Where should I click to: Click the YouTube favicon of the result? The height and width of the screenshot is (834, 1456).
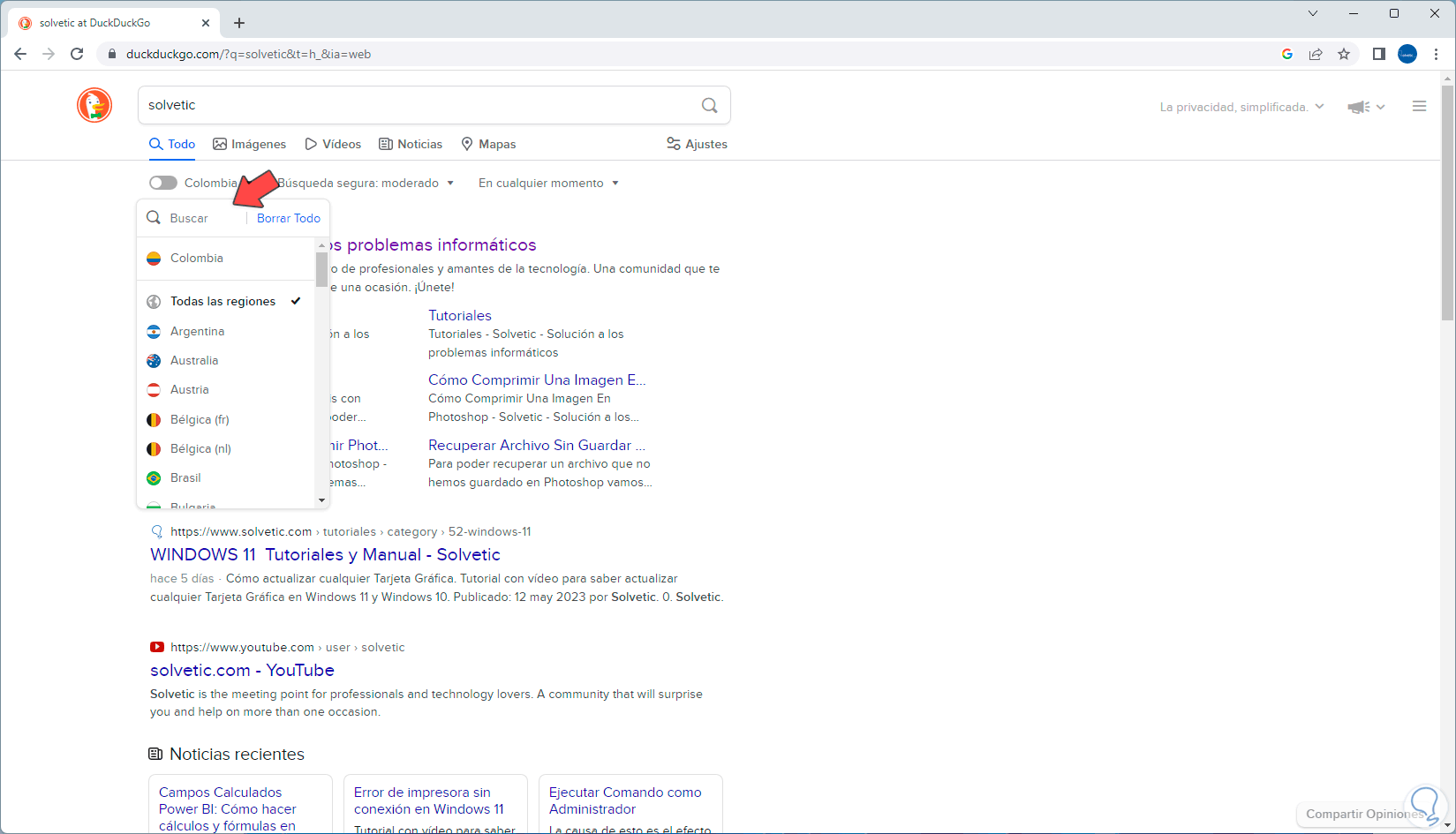pos(157,647)
